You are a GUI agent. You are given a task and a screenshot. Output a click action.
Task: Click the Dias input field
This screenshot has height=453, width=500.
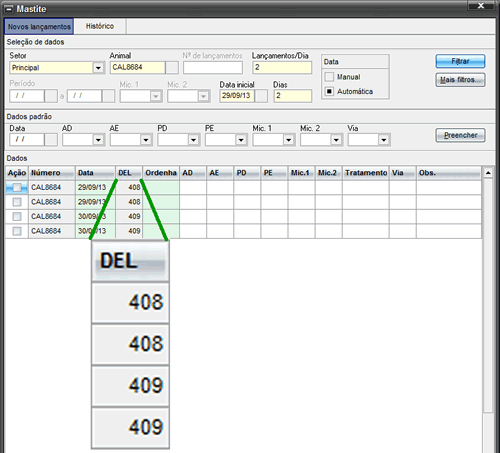(293, 96)
